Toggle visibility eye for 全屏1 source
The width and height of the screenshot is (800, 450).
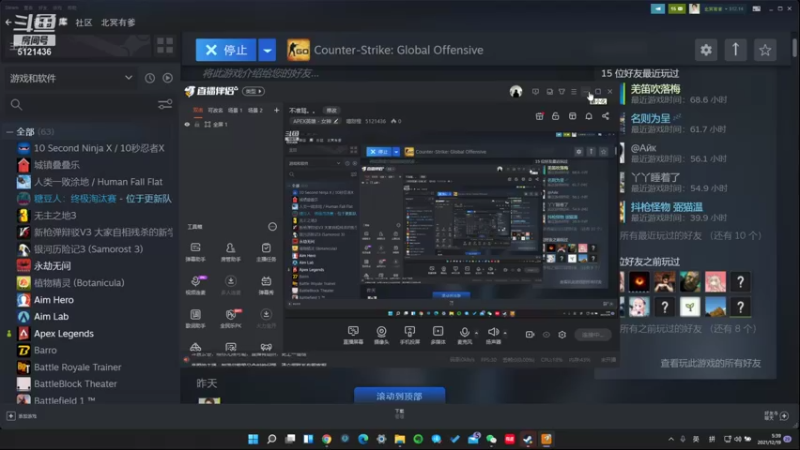(187, 124)
